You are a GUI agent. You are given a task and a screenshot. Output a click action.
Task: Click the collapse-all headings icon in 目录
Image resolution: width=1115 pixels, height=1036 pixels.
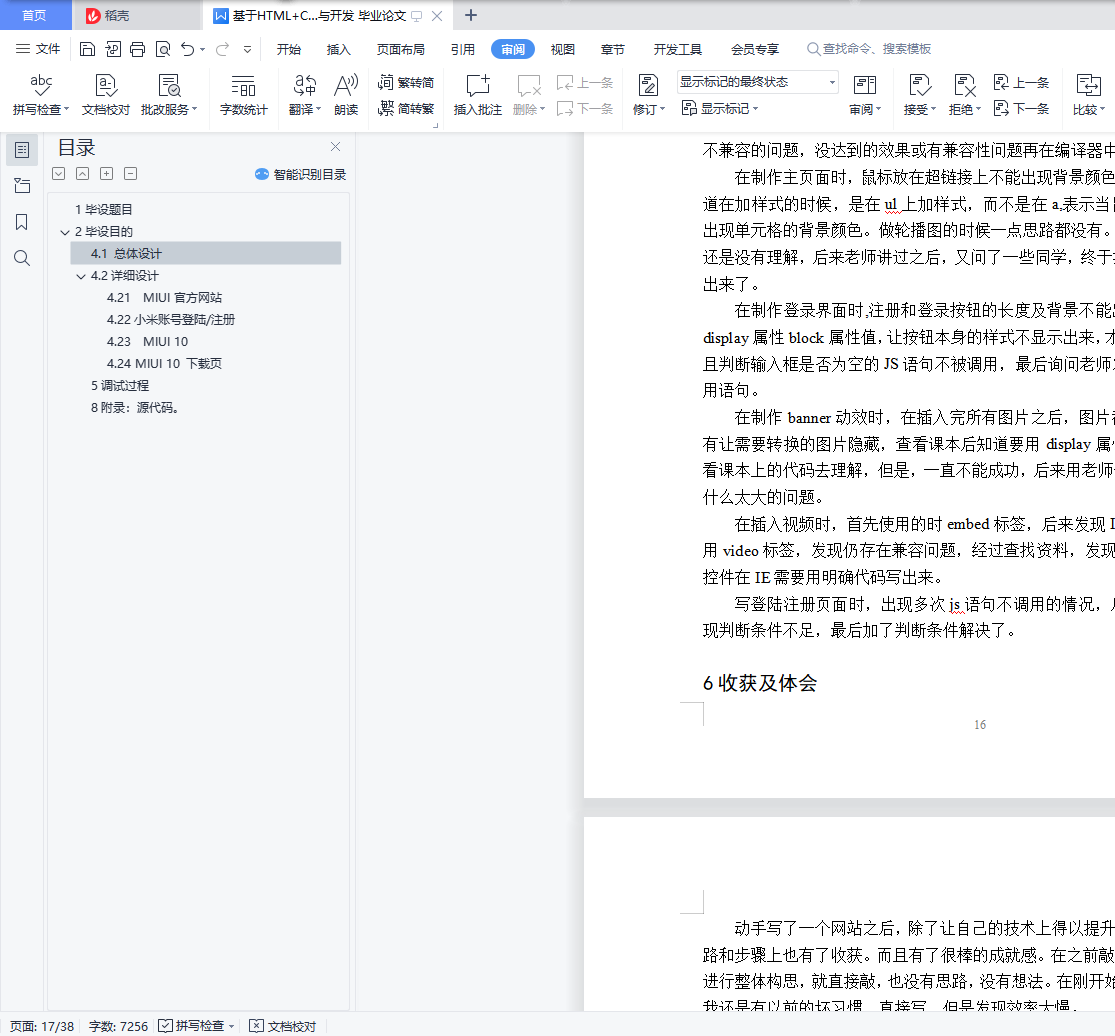82,173
